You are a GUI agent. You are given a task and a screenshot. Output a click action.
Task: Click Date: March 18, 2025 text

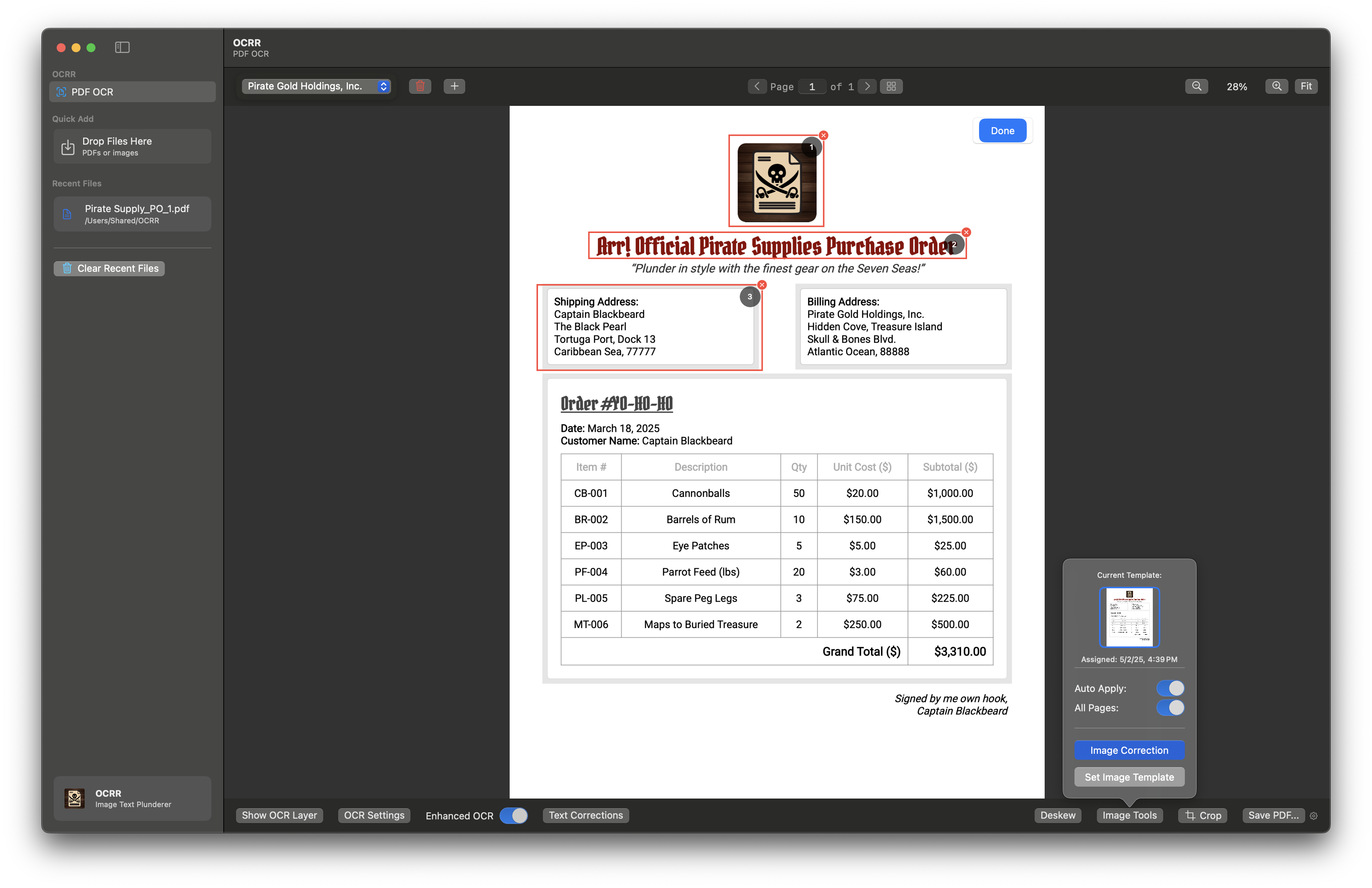[x=610, y=428]
